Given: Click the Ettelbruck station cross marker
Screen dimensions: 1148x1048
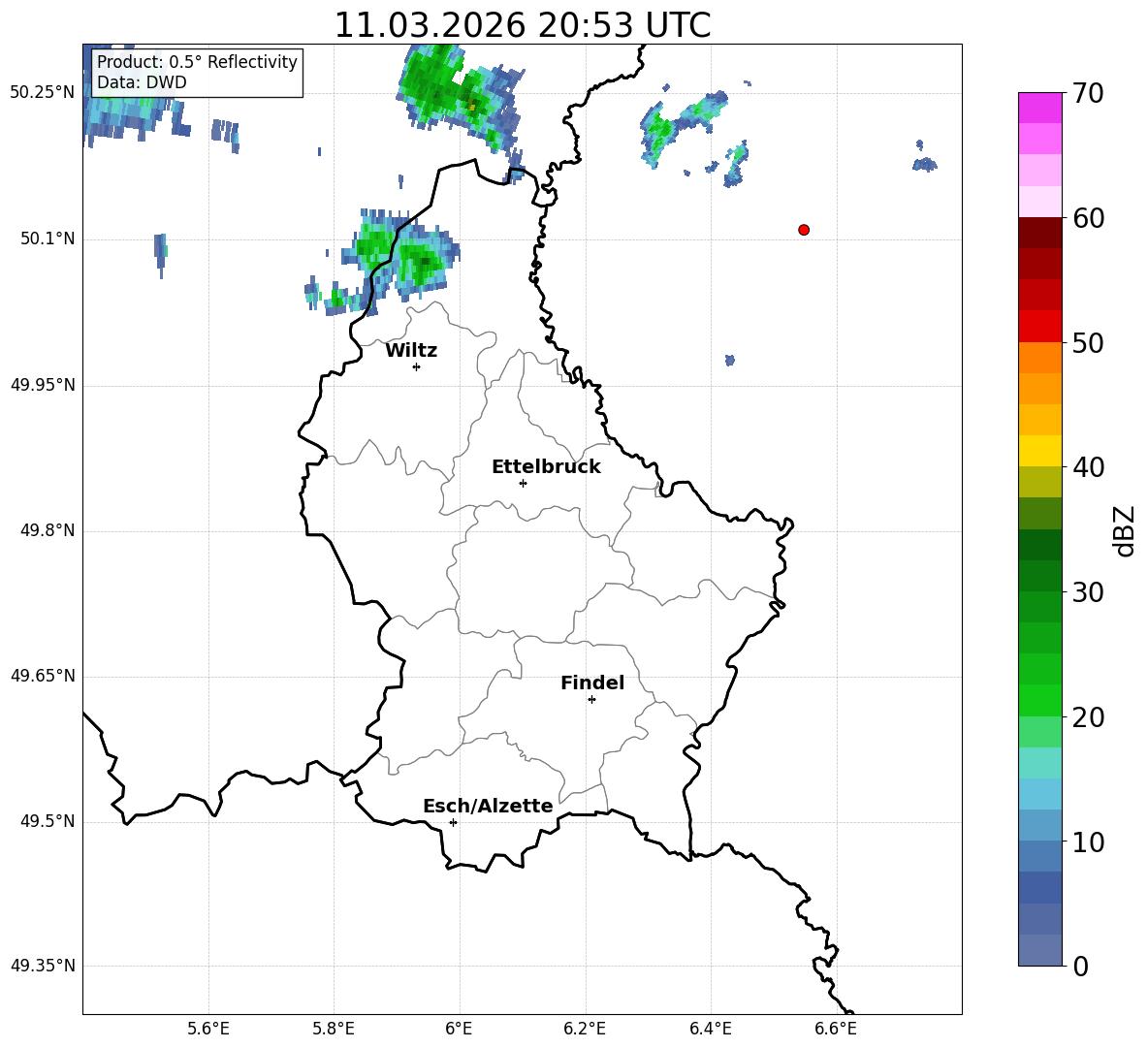Looking at the screenshot, I should click(523, 483).
